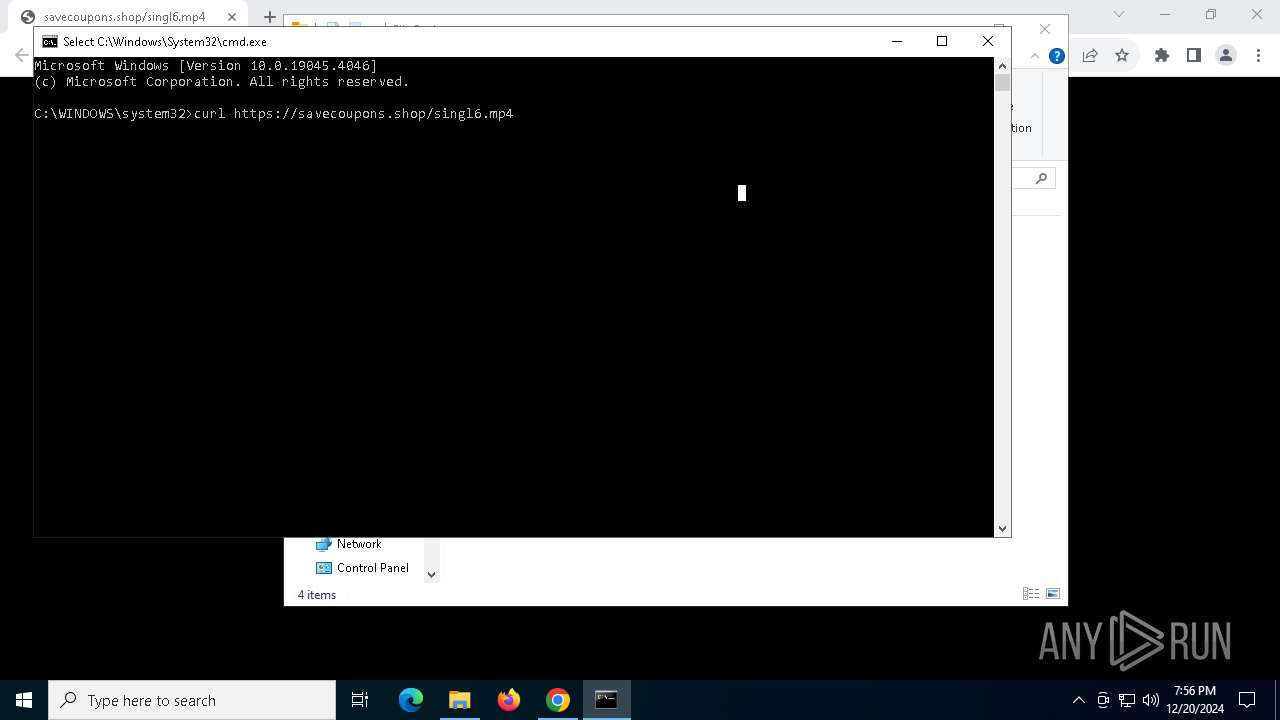
Task: Launch Microsoft Edge from the taskbar
Action: pyautogui.click(x=411, y=700)
